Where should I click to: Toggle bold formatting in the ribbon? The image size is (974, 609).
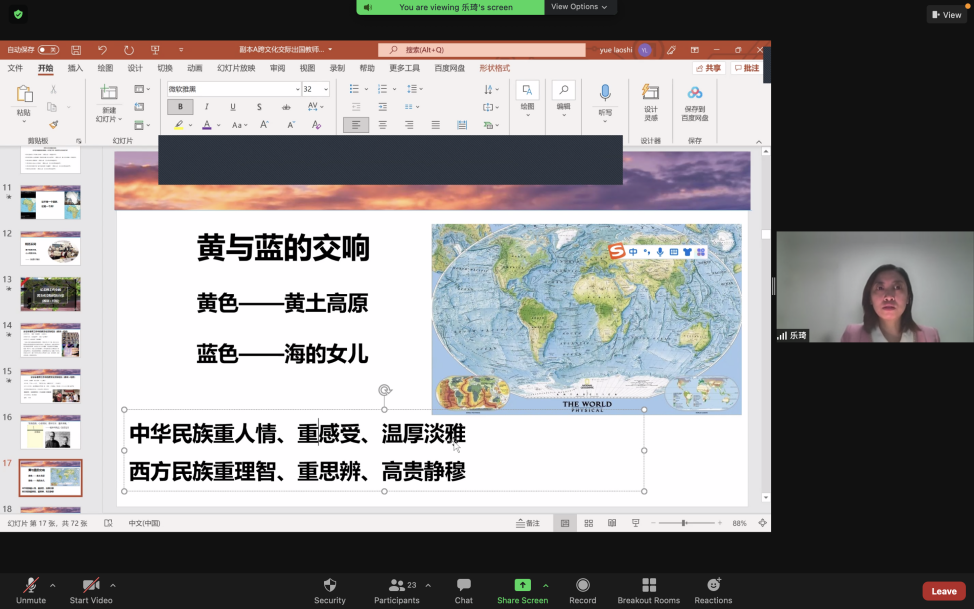pos(180,107)
